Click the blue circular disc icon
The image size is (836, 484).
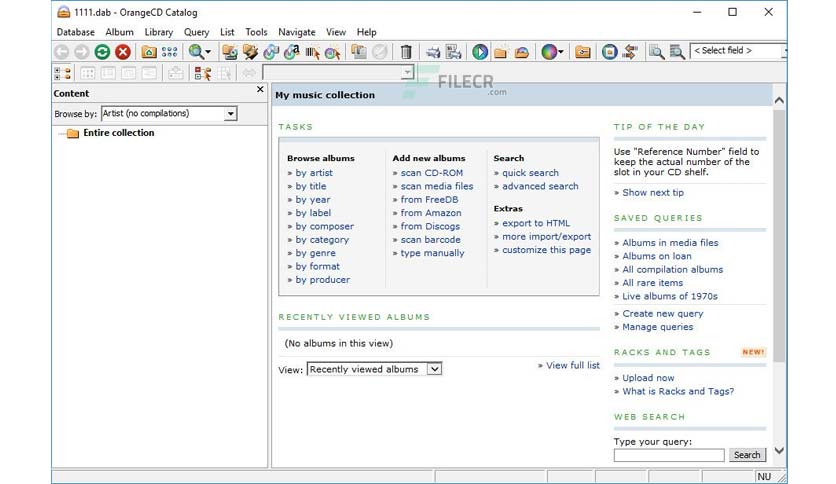(609, 52)
